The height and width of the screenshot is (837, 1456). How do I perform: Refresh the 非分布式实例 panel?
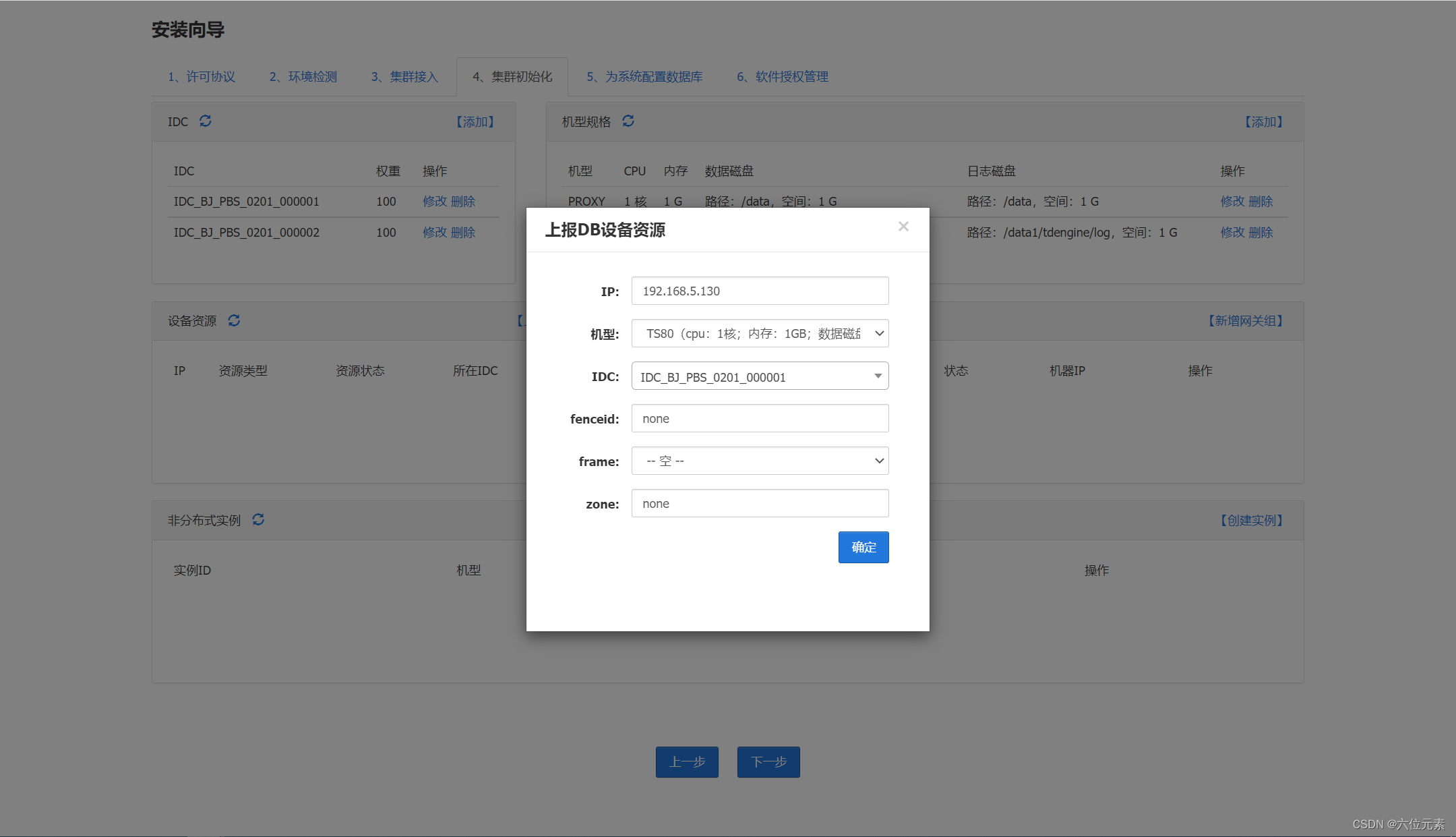[258, 520]
